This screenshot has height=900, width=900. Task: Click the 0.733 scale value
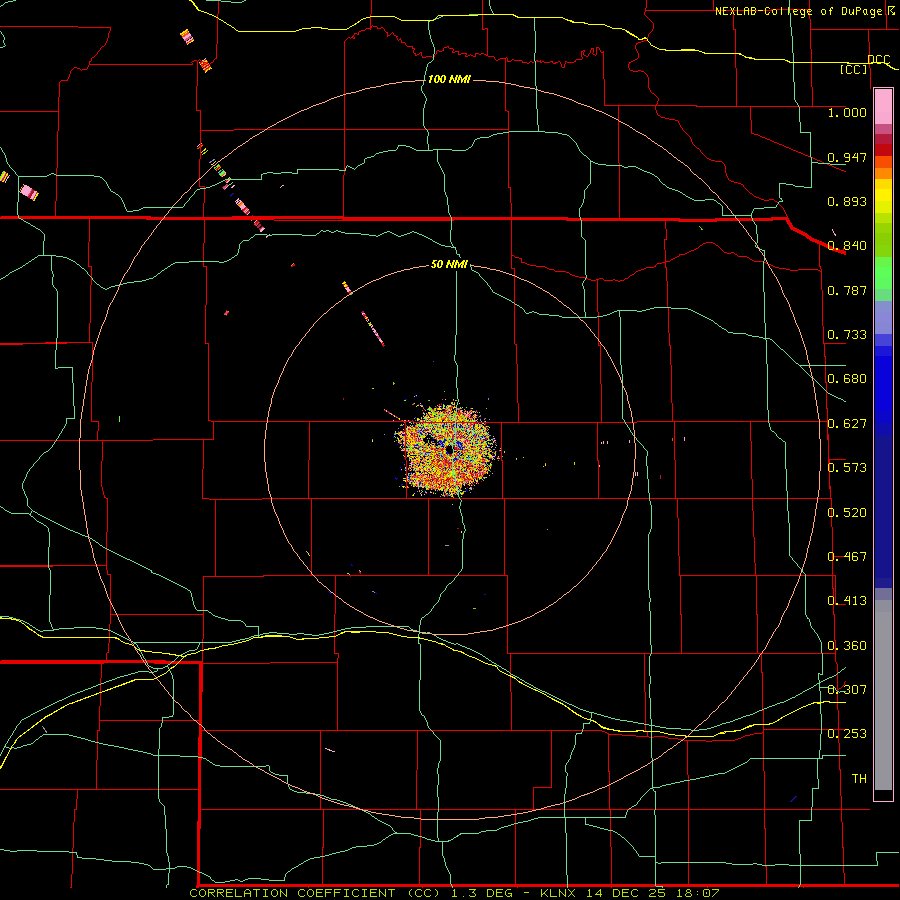point(847,334)
